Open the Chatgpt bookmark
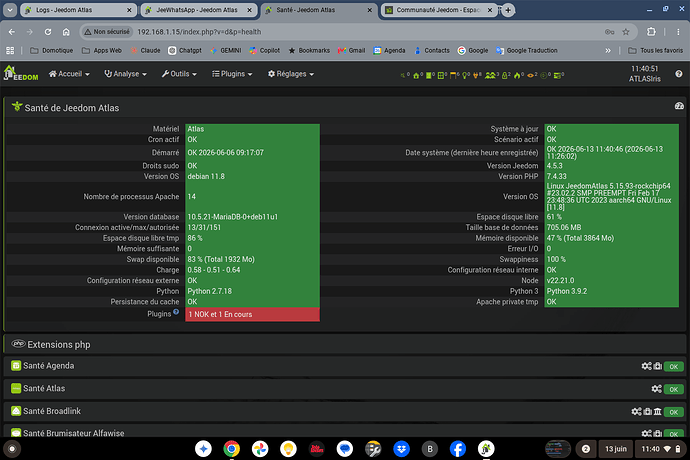 tap(185, 51)
